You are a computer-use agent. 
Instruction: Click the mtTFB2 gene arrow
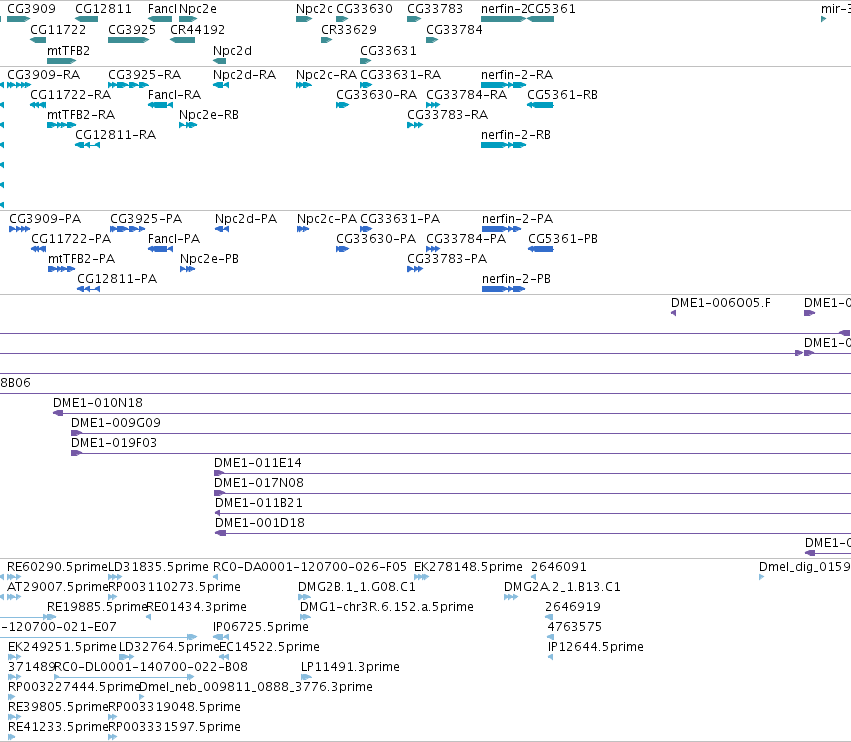pyautogui.click(x=61, y=61)
